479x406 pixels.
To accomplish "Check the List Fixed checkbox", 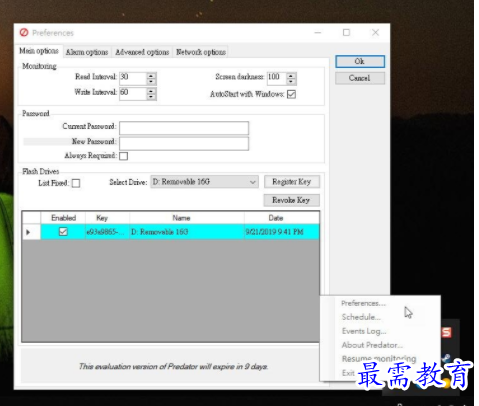I will [x=76, y=183].
